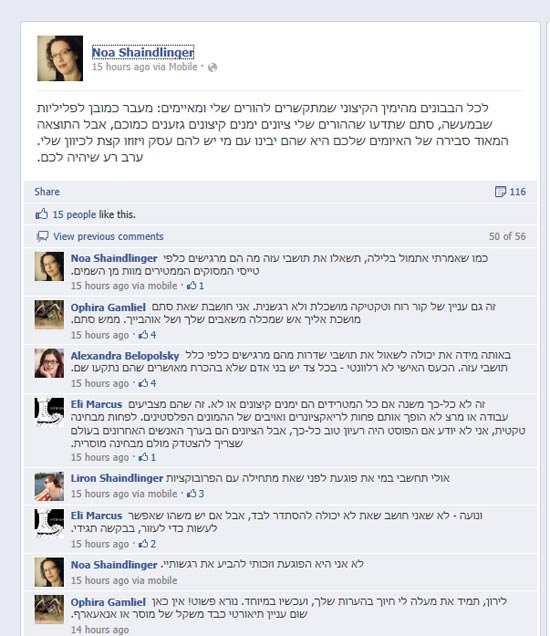This screenshot has height=636, width=550.
Task: Click like icon on Eli Marcus's second comment
Action: click(143, 544)
